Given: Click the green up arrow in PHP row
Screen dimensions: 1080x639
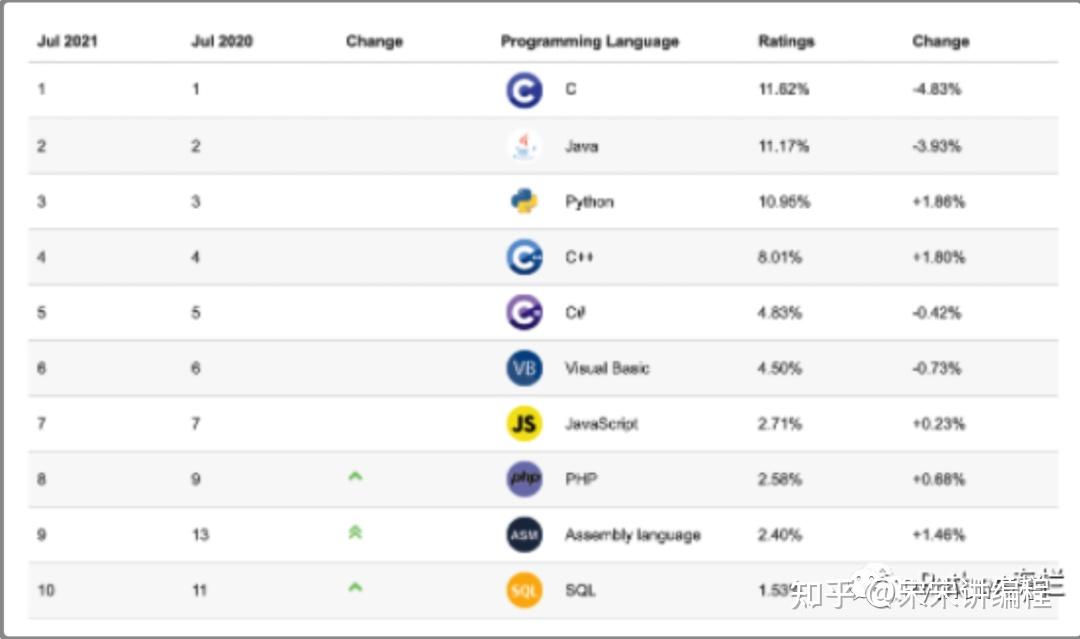Looking at the screenshot, I should (355, 476).
